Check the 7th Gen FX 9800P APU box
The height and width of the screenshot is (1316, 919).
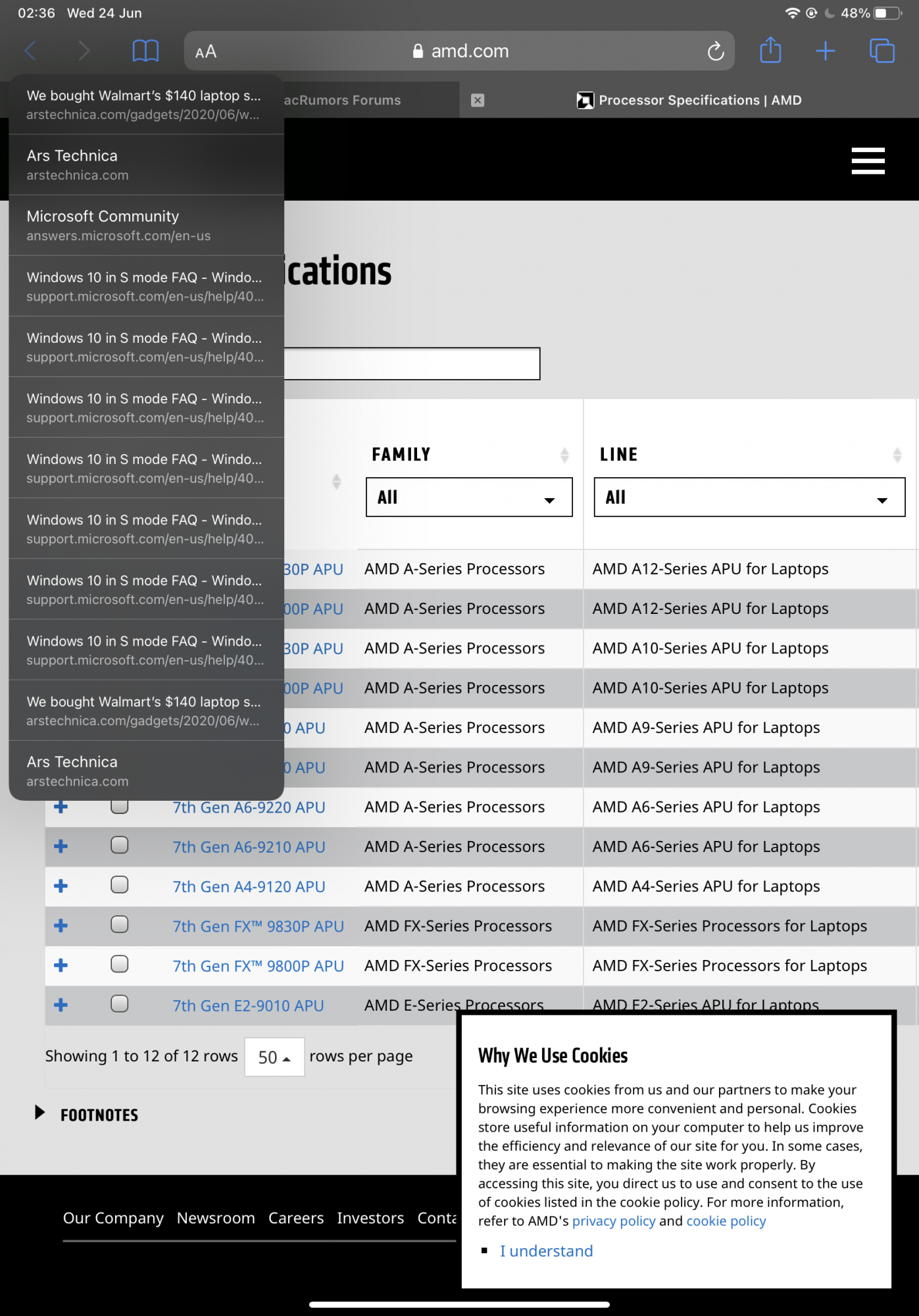point(119,964)
